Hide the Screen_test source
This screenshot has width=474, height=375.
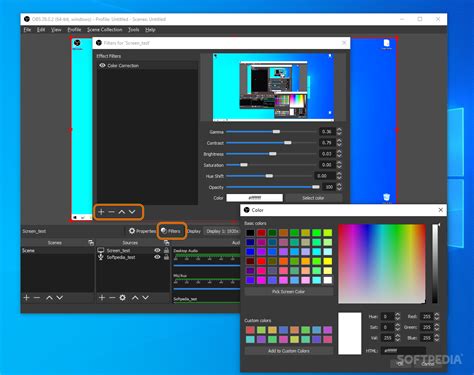pyautogui.click(x=157, y=250)
